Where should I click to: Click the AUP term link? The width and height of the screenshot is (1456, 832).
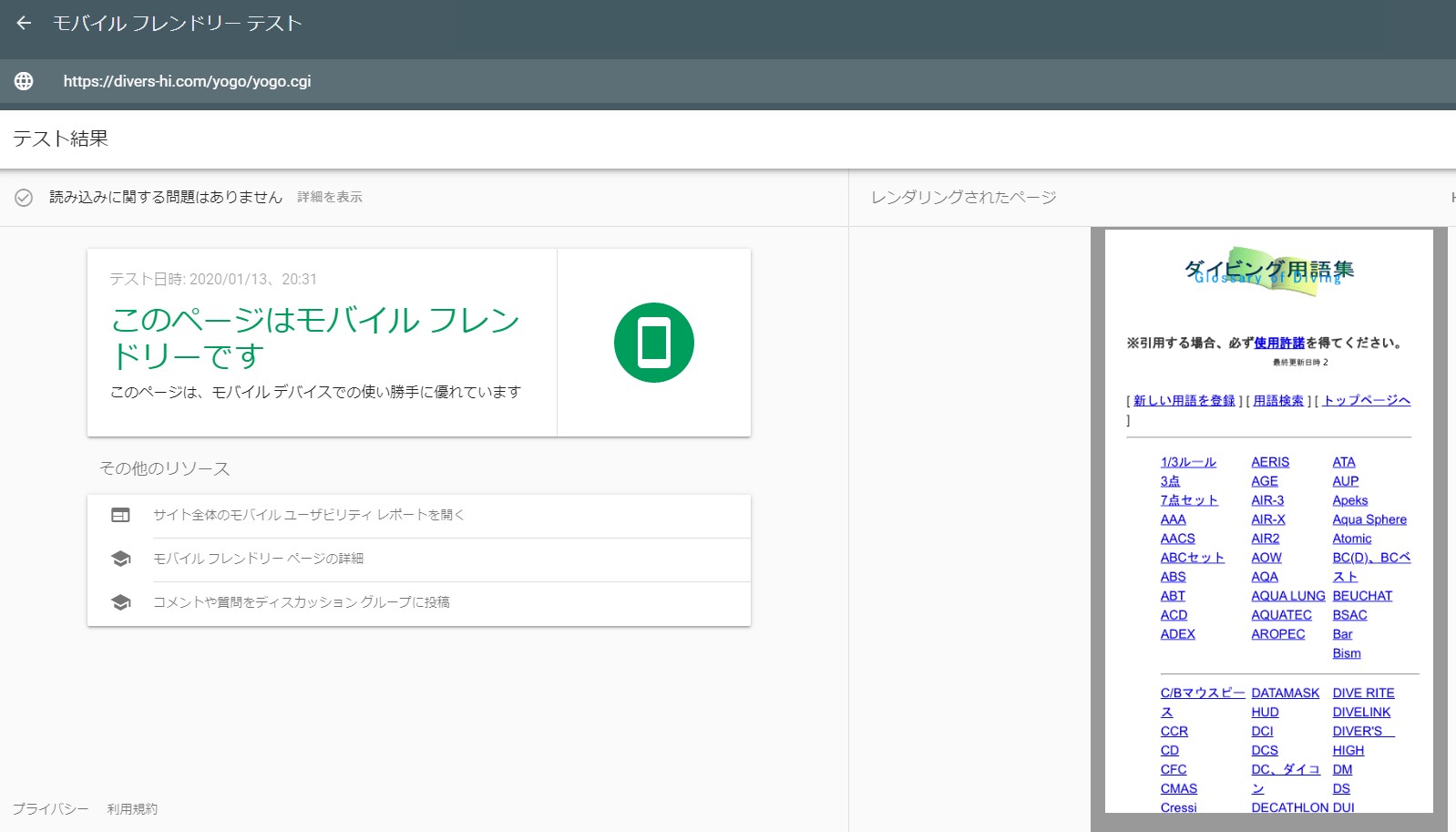[1346, 481]
